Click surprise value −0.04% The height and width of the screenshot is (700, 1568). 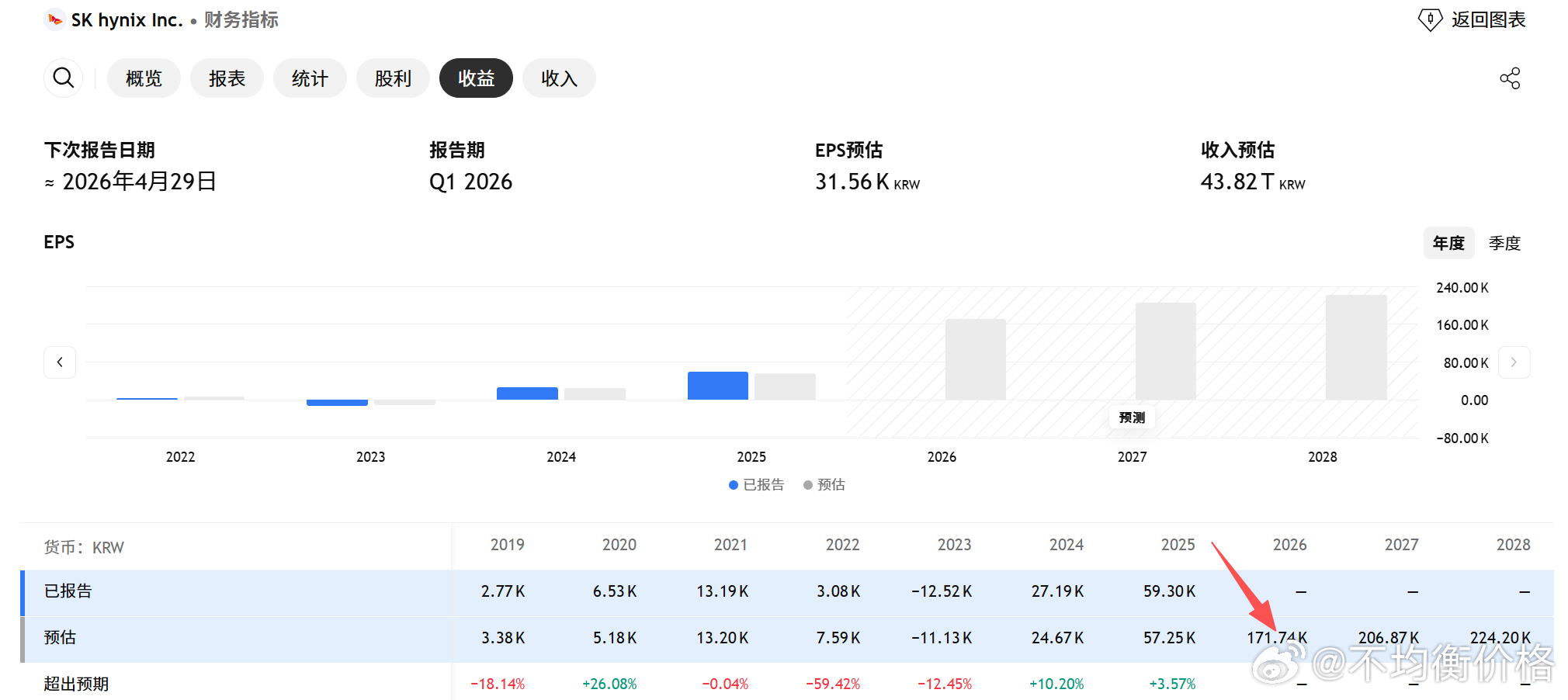pyautogui.click(x=725, y=684)
